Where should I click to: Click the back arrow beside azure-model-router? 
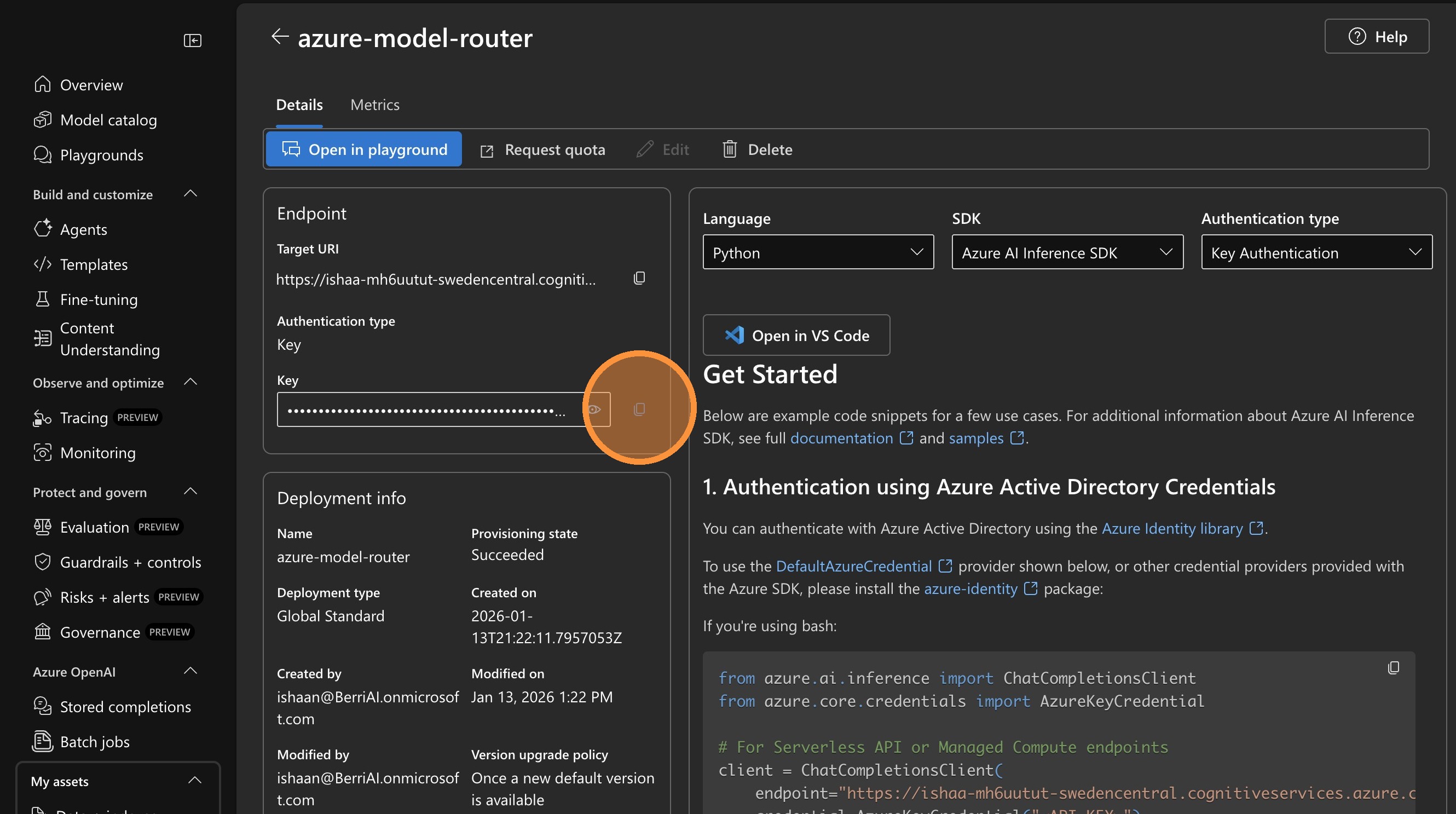pyautogui.click(x=280, y=37)
